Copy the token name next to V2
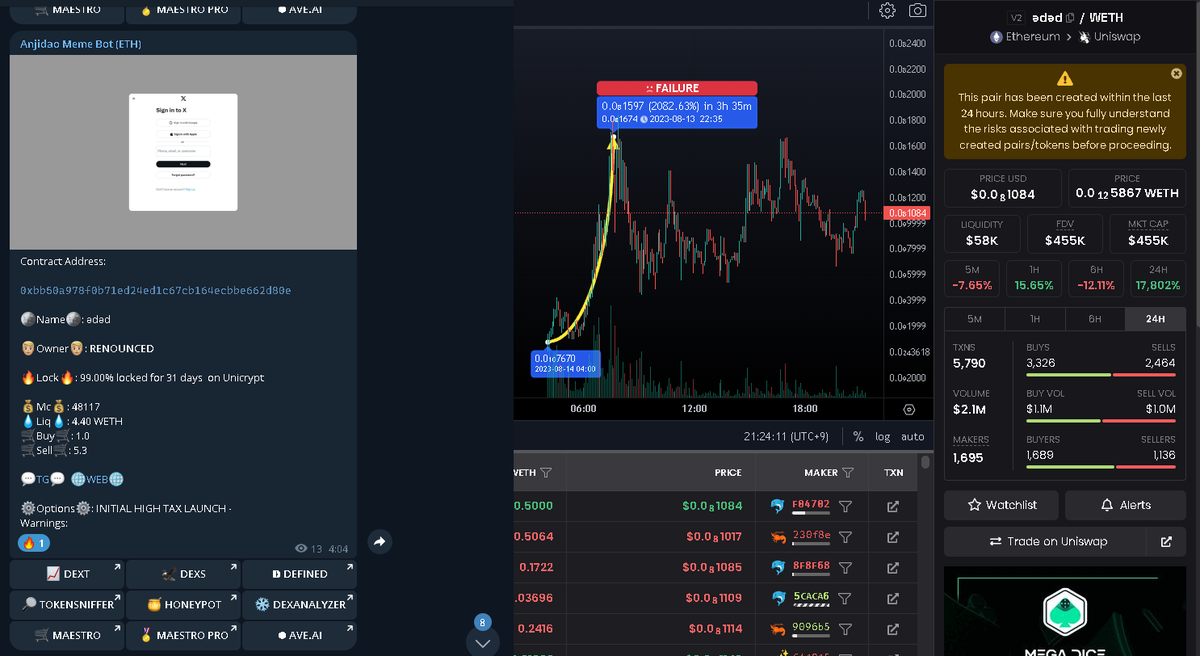The height and width of the screenshot is (656, 1200). tap(1069, 17)
